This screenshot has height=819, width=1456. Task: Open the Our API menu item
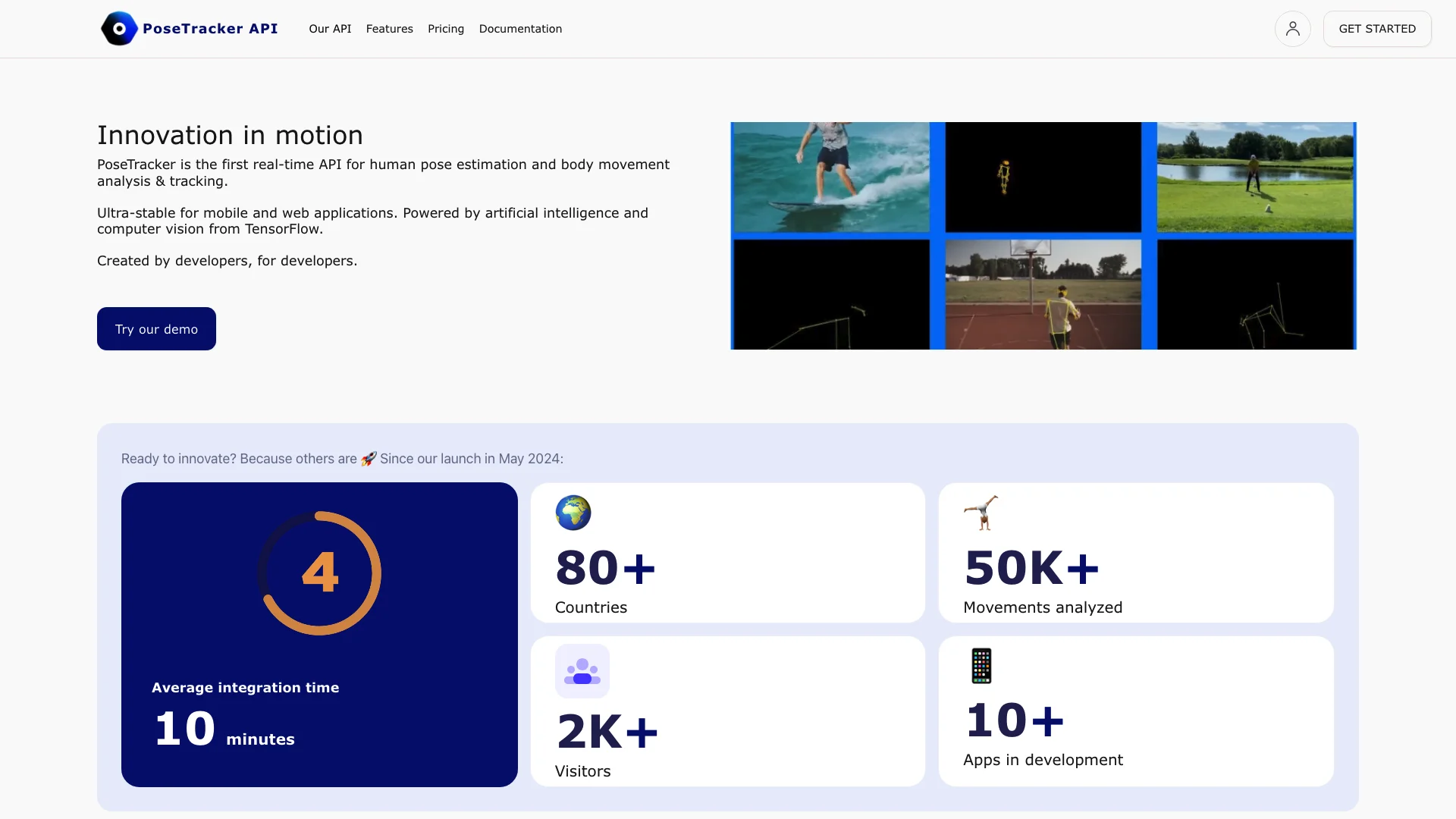click(x=330, y=29)
